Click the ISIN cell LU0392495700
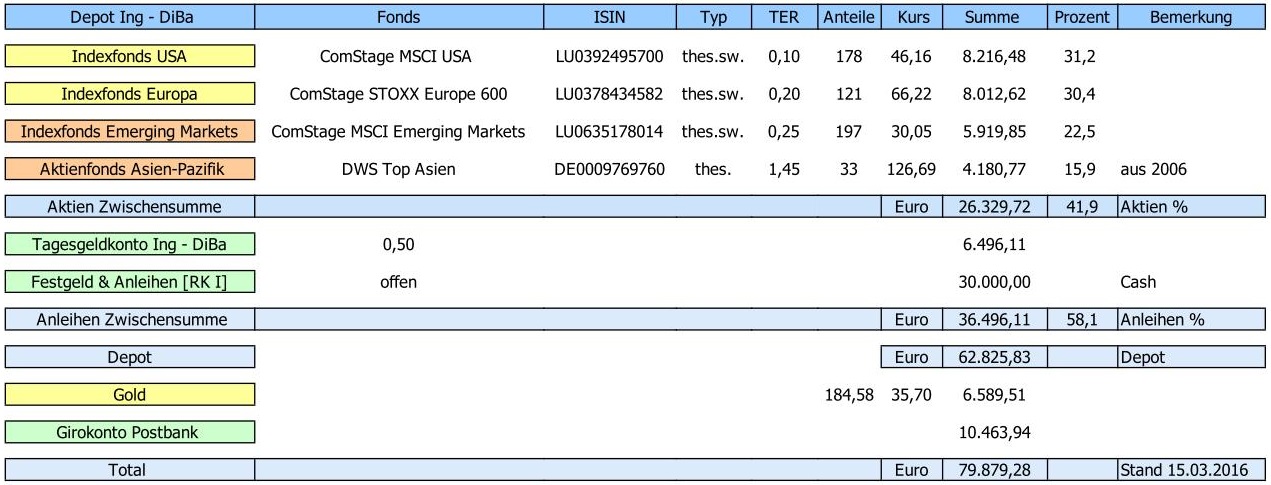The height and width of the screenshot is (485, 1271). (x=609, y=57)
